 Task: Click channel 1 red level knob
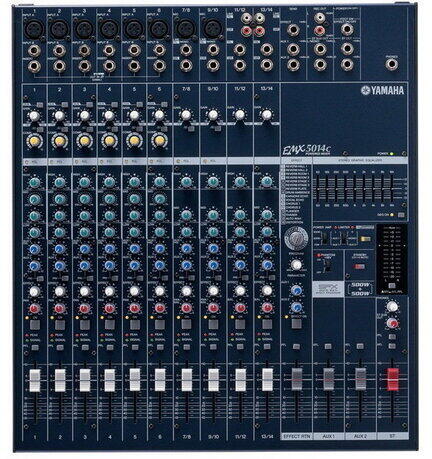coord(34,308)
